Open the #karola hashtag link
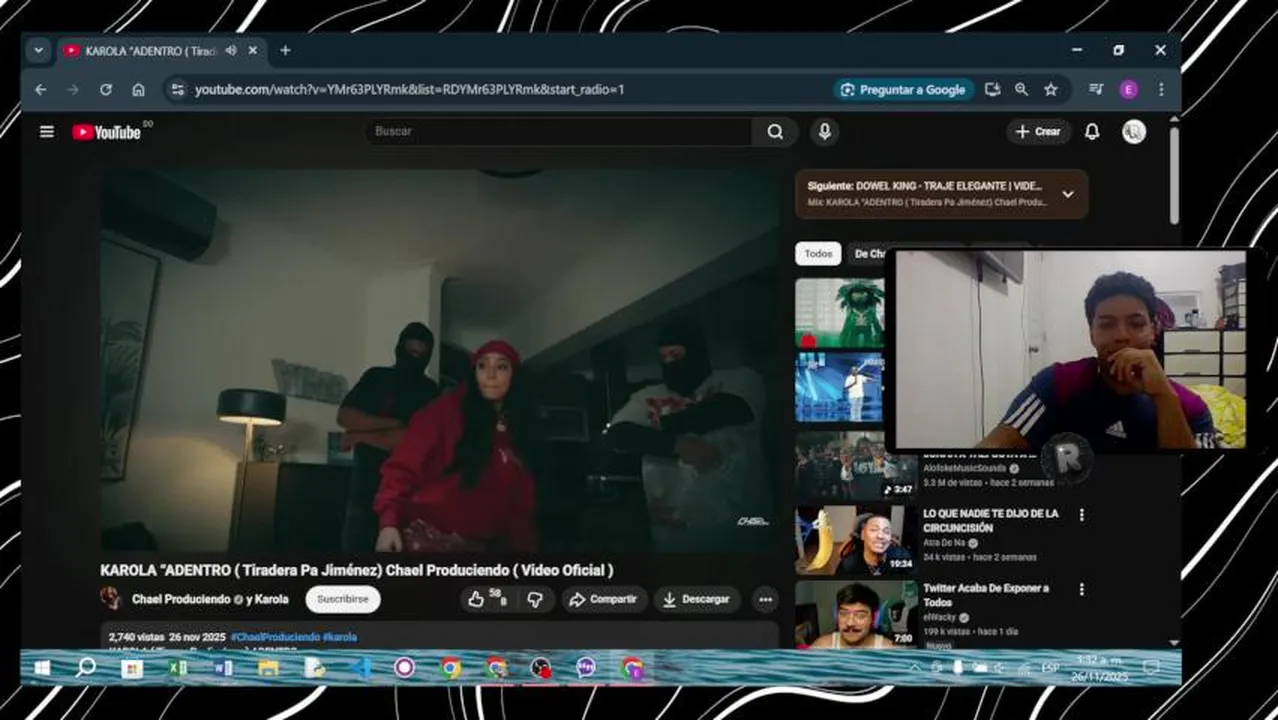 point(340,637)
